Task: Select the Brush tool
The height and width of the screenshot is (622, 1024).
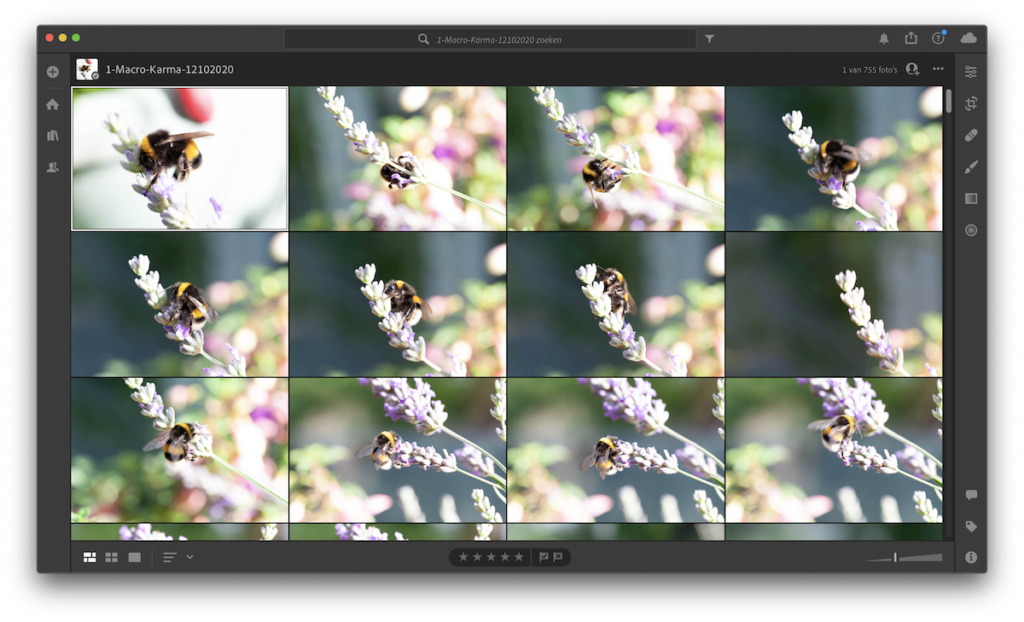Action: [x=971, y=167]
